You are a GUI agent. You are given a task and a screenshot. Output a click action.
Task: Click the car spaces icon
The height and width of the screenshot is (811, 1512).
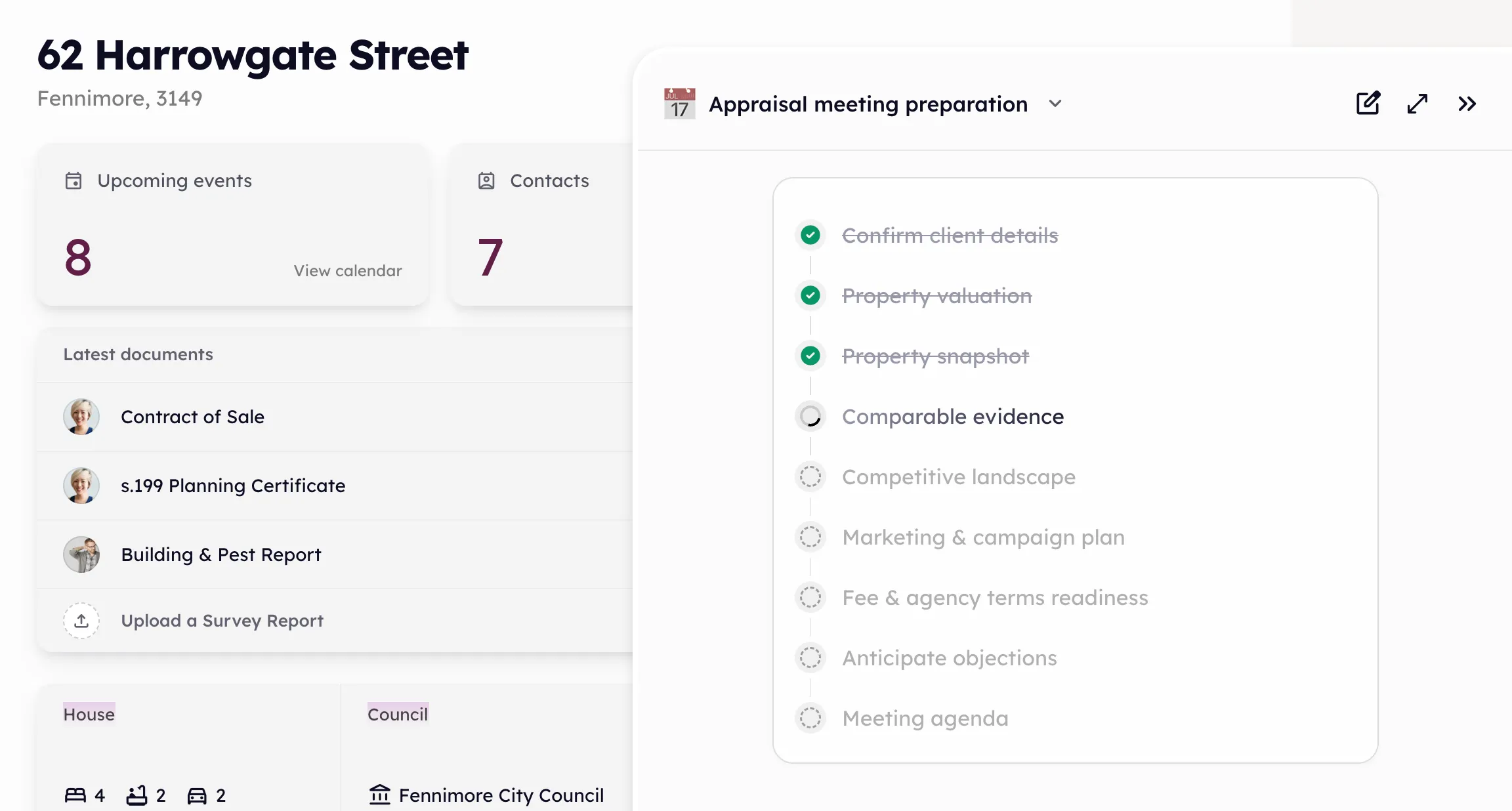[x=197, y=795]
